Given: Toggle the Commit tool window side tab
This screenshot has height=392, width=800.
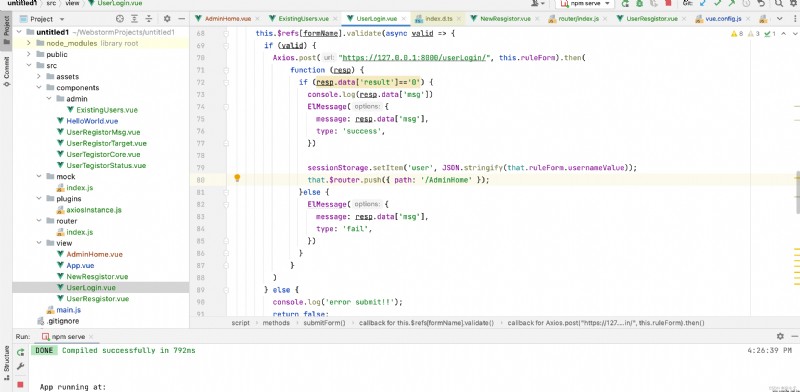Looking at the screenshot, I should (x=6, y=71).
